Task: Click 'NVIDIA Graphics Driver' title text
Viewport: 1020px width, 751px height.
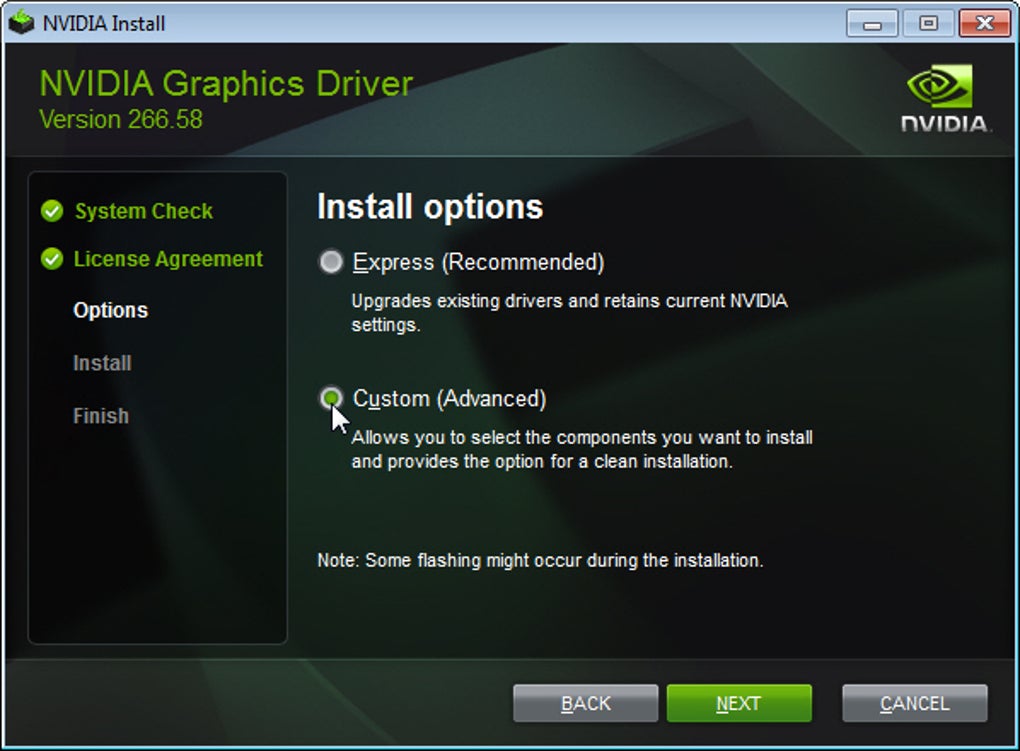Action: pos(226,84)
